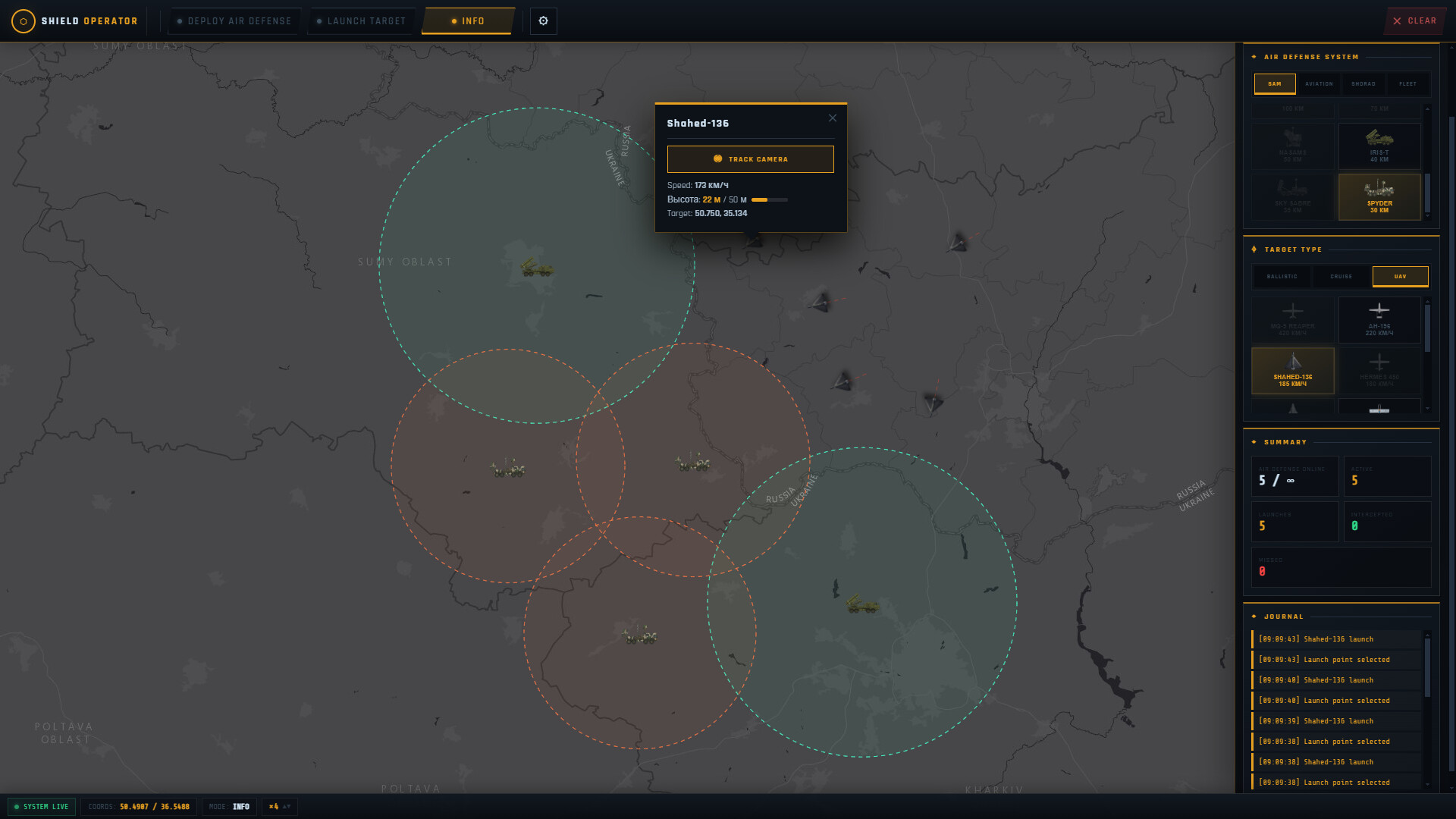This screenshot has height=819, width=1456.
Task: Click the Track Camera button
Action: 750,159
